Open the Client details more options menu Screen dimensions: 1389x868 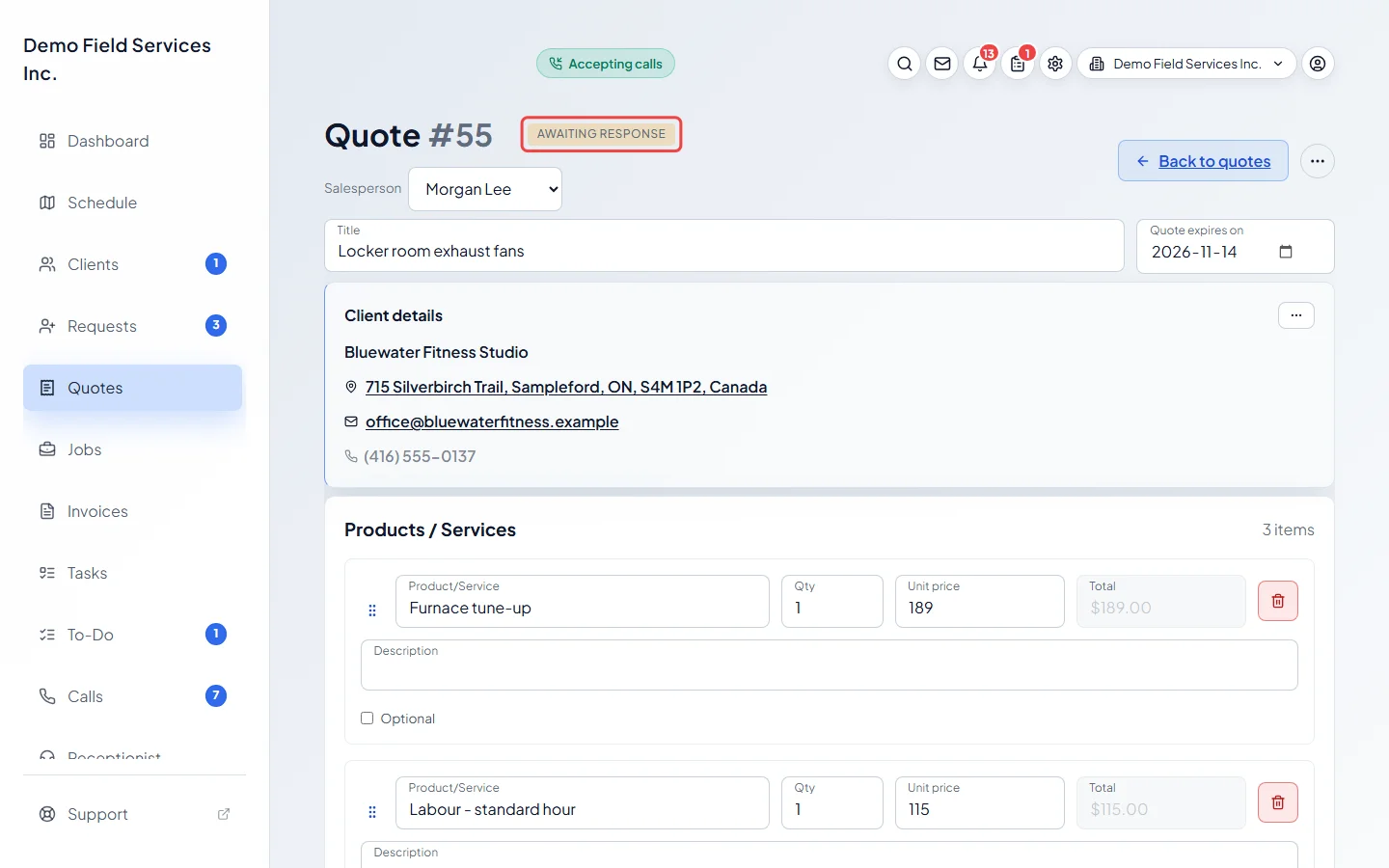click(1296, 315)
